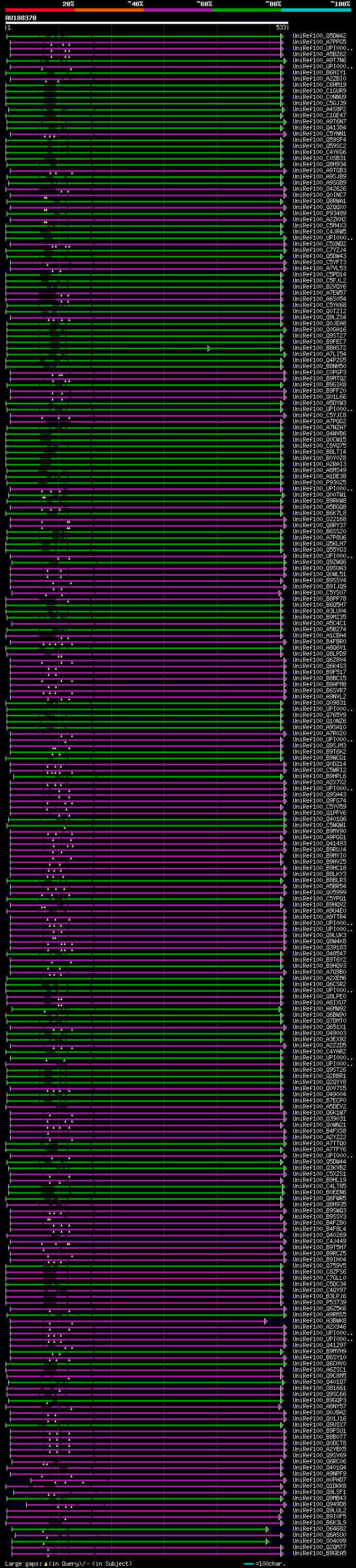The image size is (356, 1568).
Task: Click hit label UniRef100_Q41384
Action: coord(319,128)
